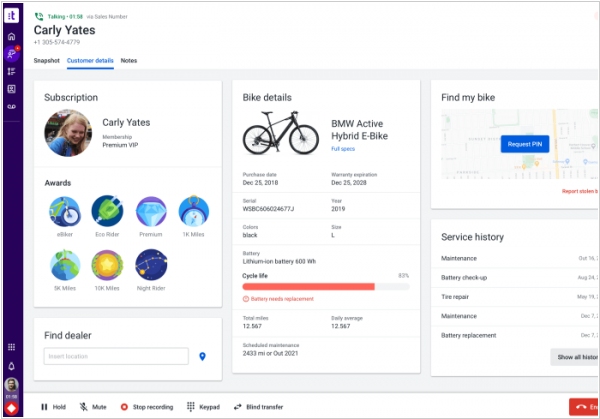Open the apps grid icon in the sidebar
The image size is (600, 419).
click(x=11, y=347)
